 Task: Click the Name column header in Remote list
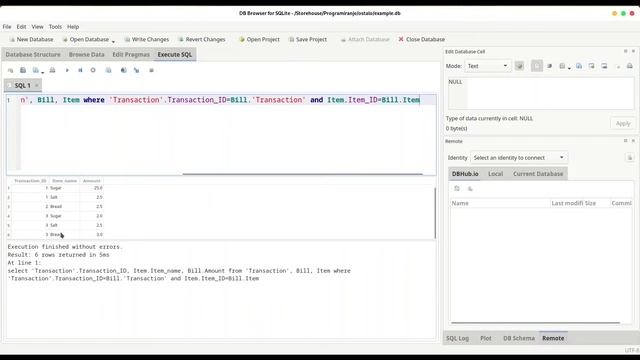[500, 203]
